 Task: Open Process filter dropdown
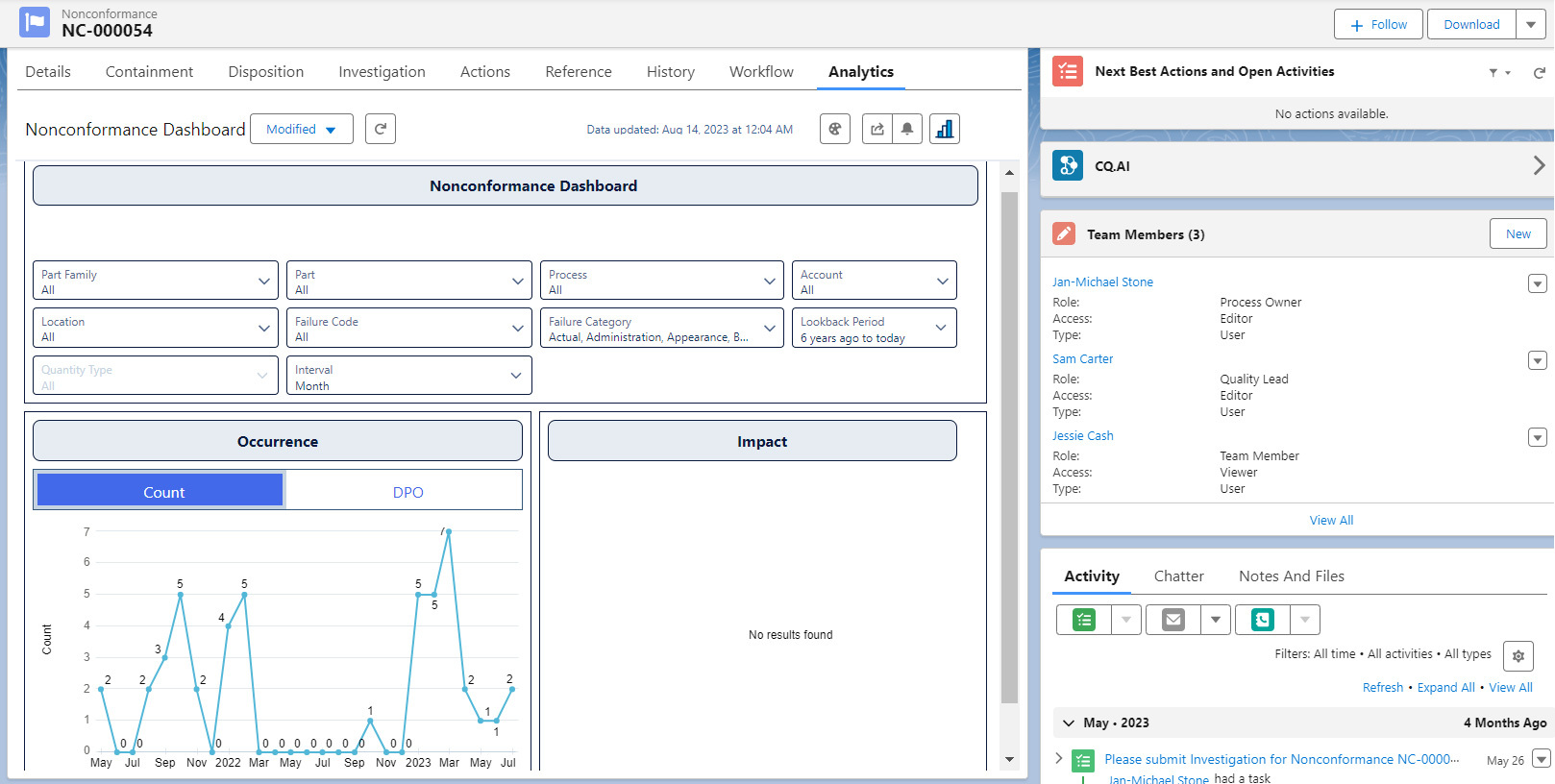(x=662, y=281)
